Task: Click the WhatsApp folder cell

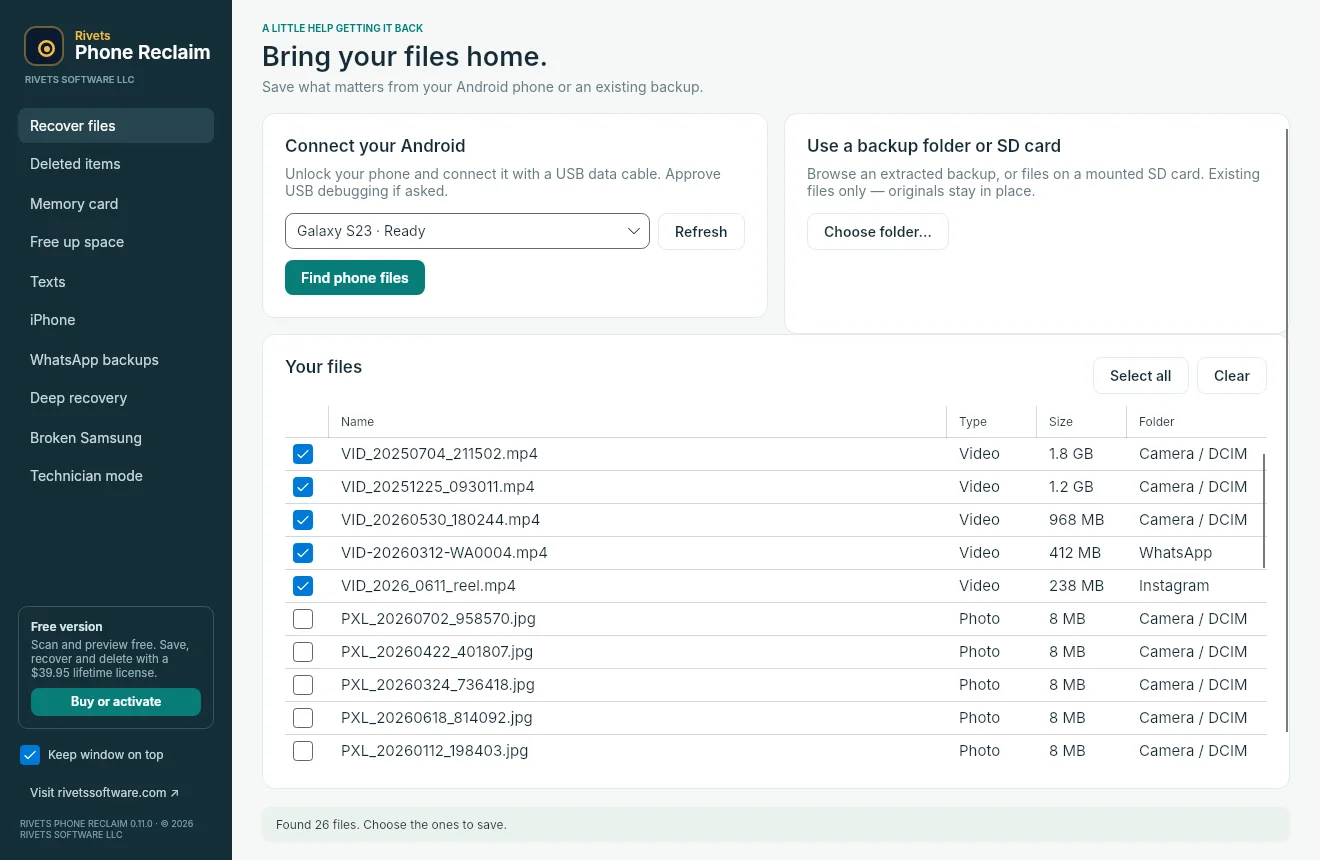Action: (1175, 553)
